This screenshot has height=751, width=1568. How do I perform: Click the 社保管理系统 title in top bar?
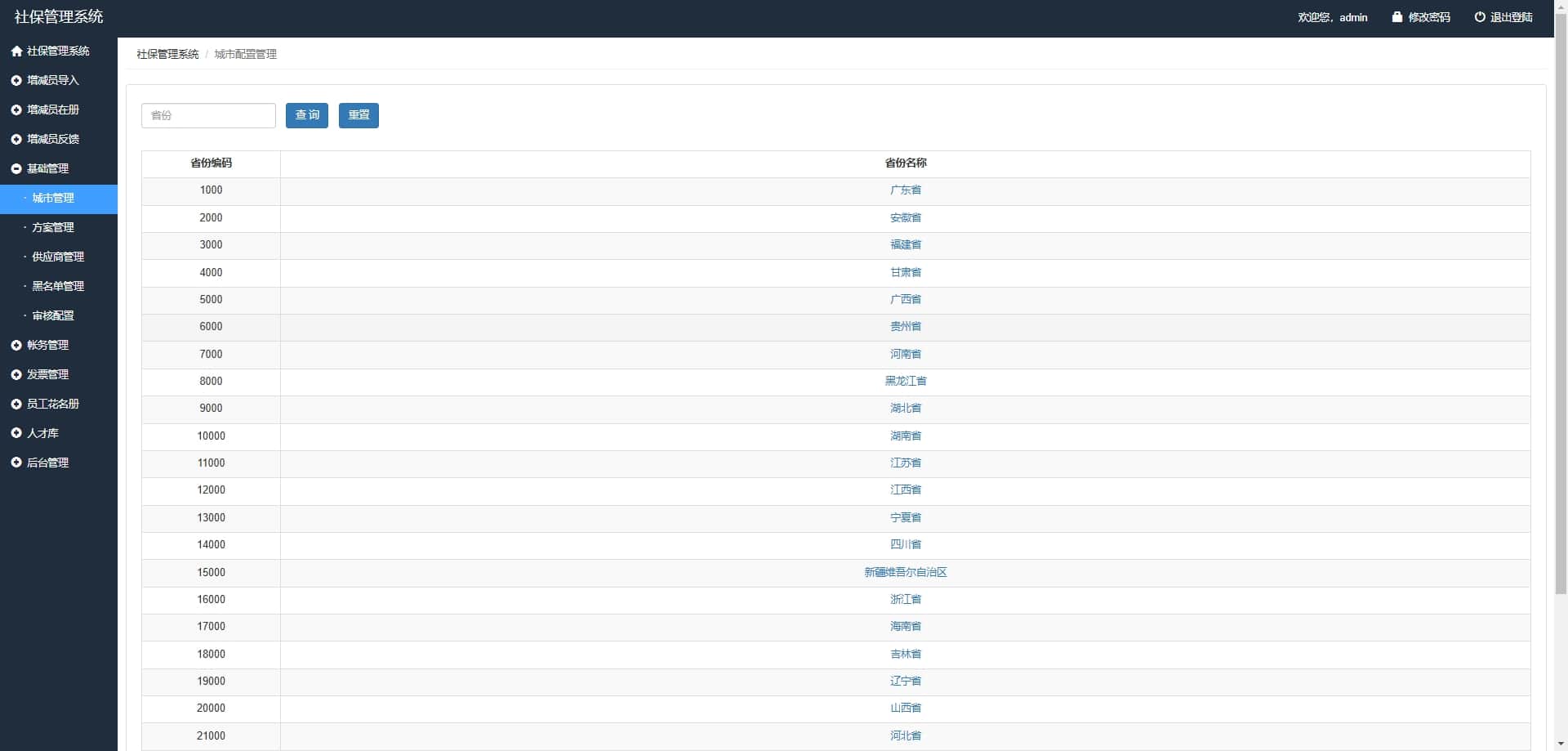(59, 17)
